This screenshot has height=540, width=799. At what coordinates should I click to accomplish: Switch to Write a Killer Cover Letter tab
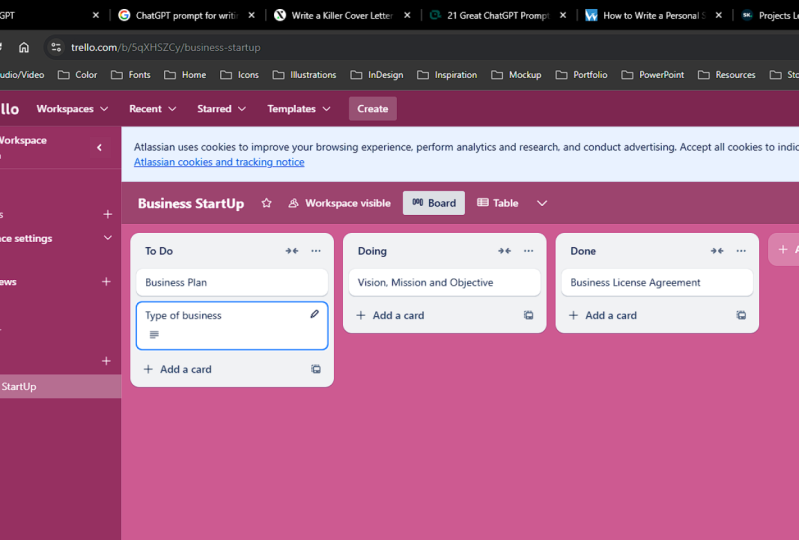pos(342,15)
